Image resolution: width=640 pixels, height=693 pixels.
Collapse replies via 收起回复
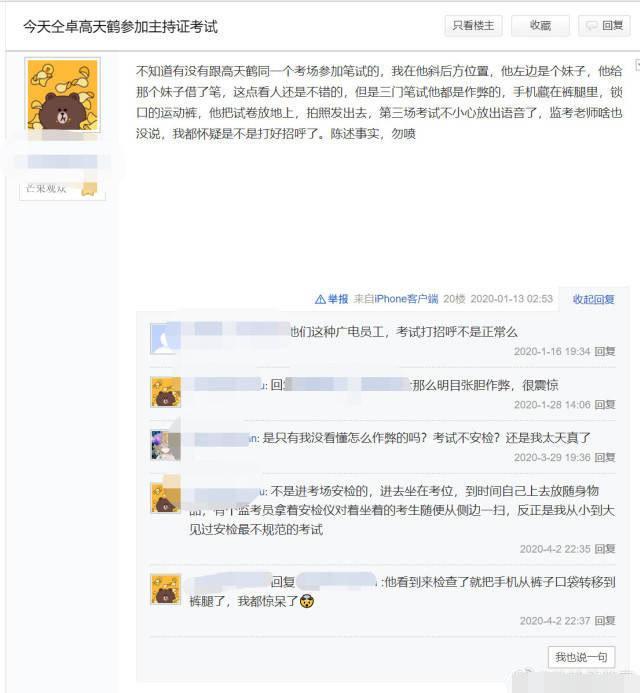pyautogui.click(x=593, y=300)
